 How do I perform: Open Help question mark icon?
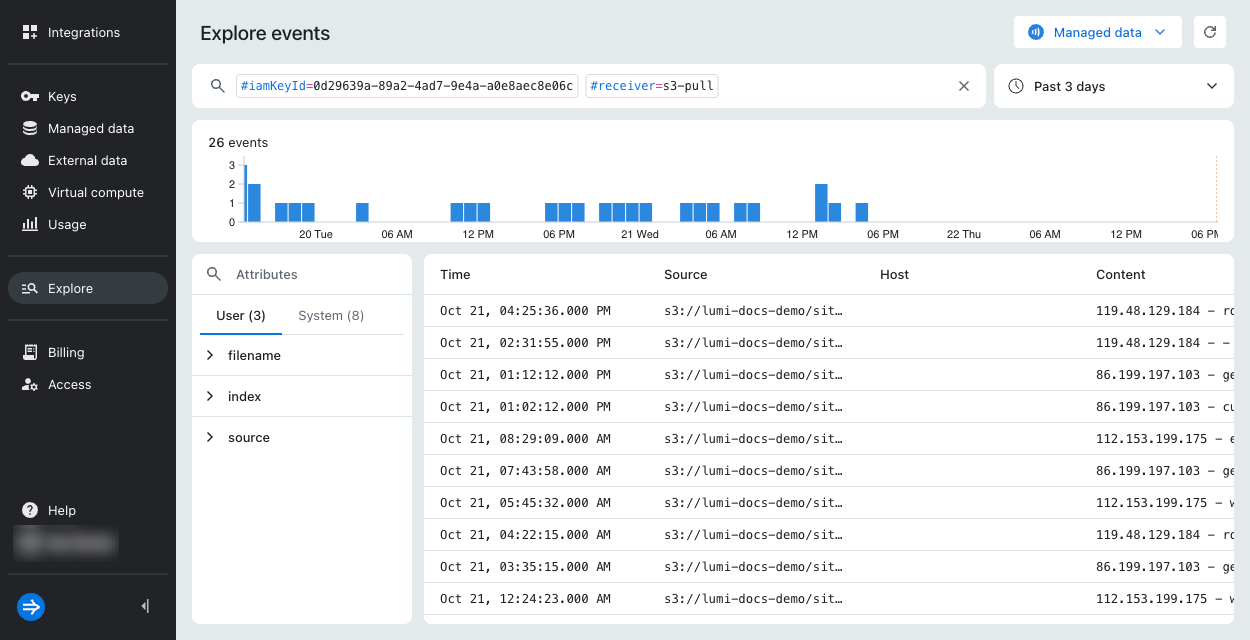point(30,510)
